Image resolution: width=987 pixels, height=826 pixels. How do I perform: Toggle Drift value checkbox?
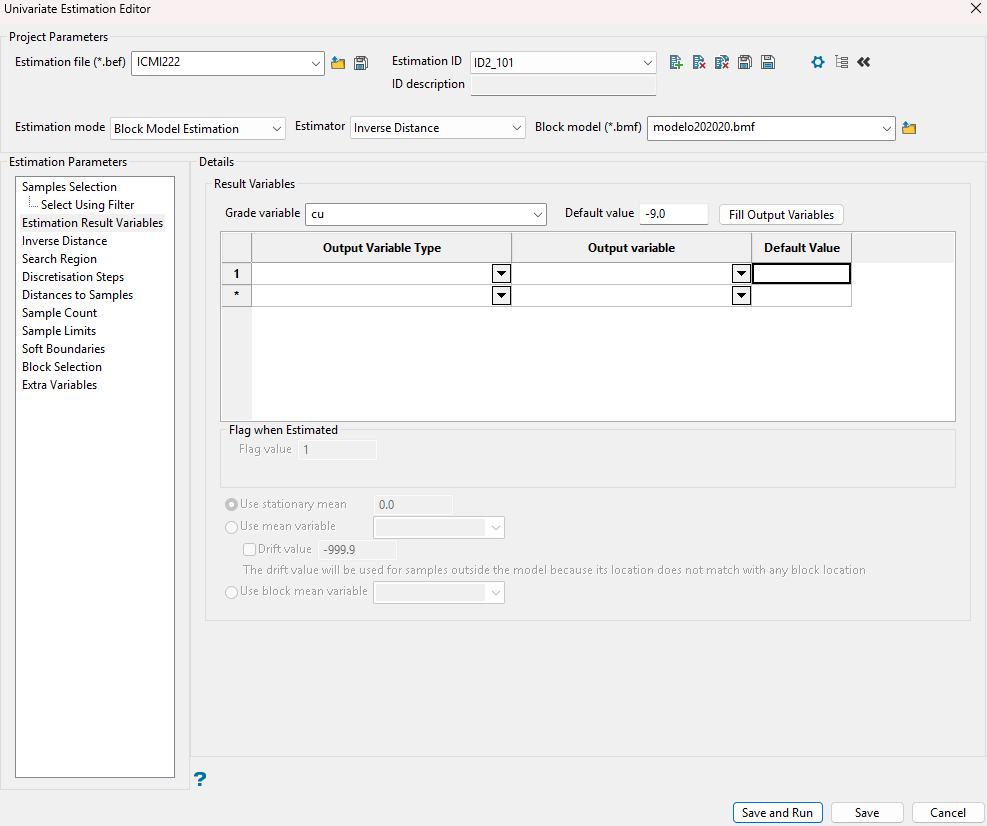point(249,549)
